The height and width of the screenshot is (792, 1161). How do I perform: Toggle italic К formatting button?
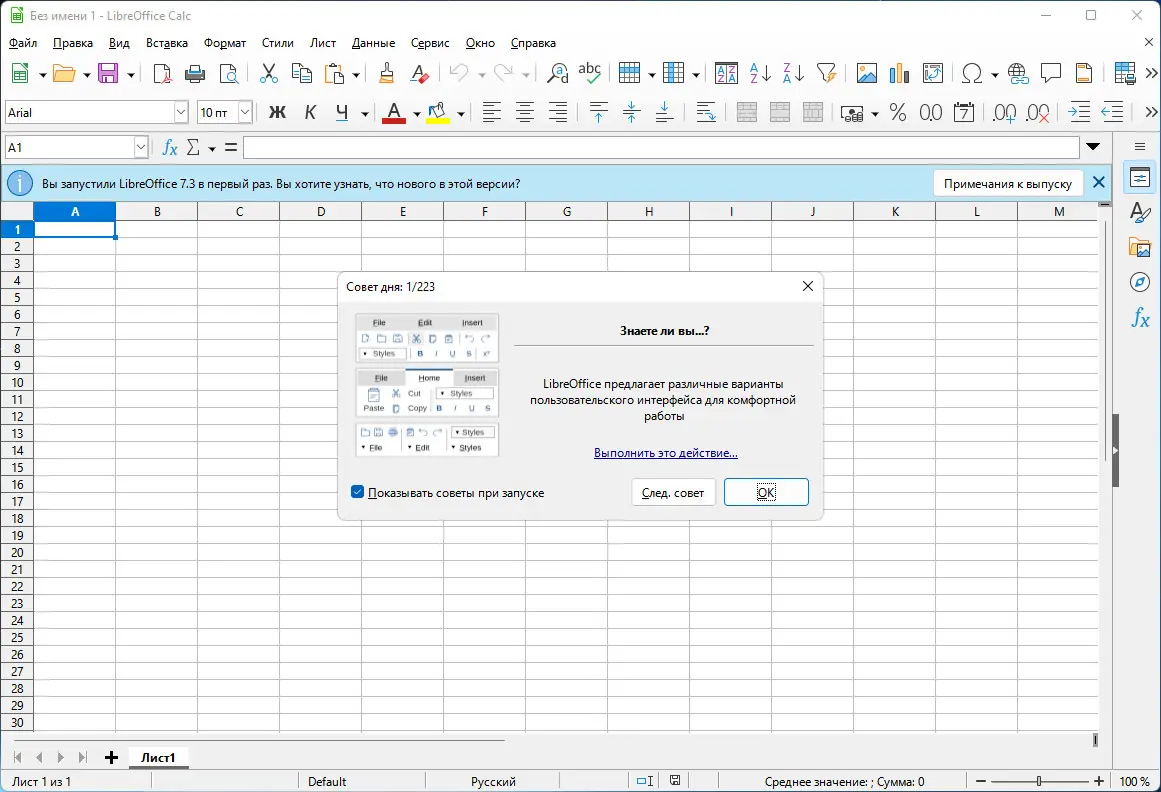(x=310, y=113)
